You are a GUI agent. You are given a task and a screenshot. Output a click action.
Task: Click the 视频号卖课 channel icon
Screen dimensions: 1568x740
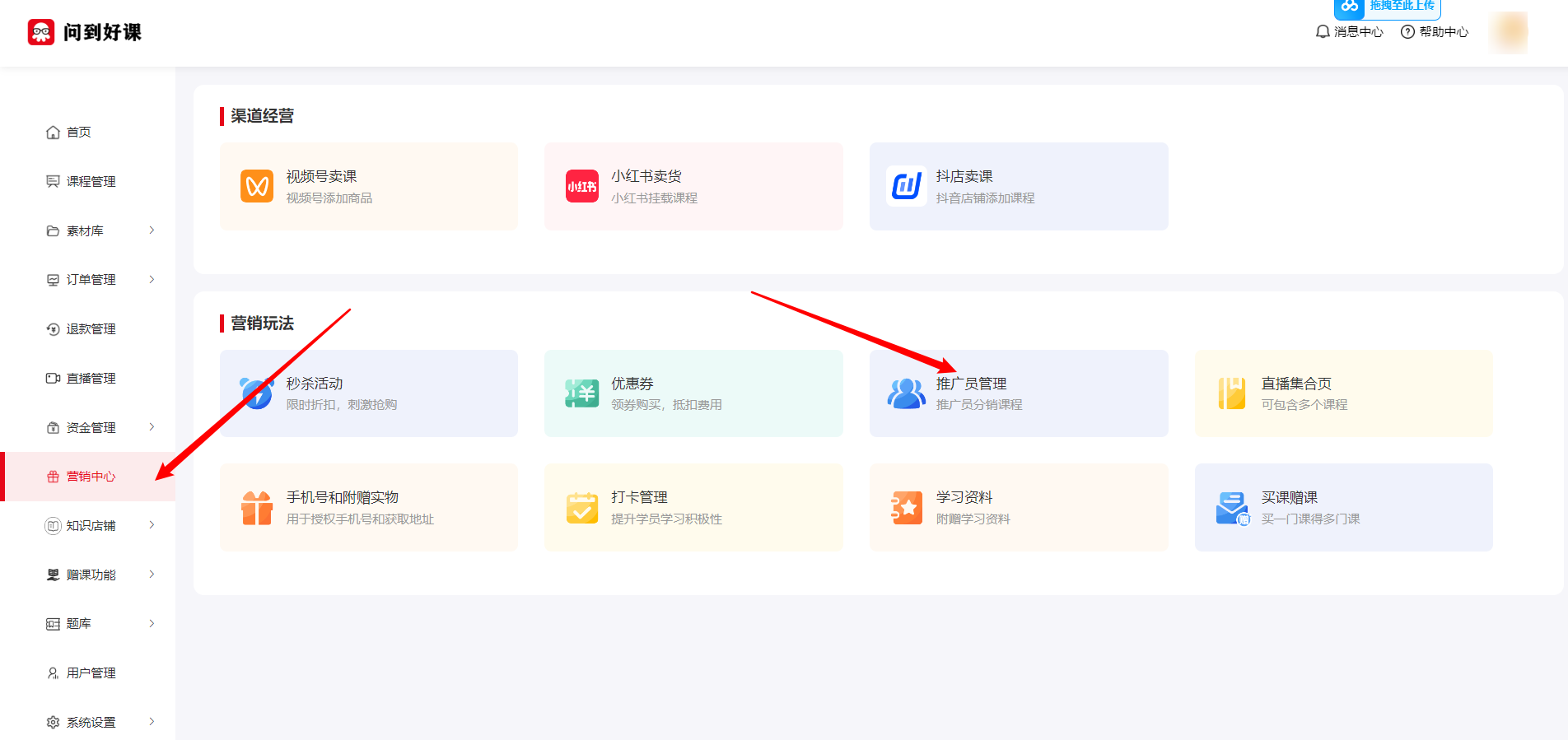pyautogui.click(x=257, y=186)
